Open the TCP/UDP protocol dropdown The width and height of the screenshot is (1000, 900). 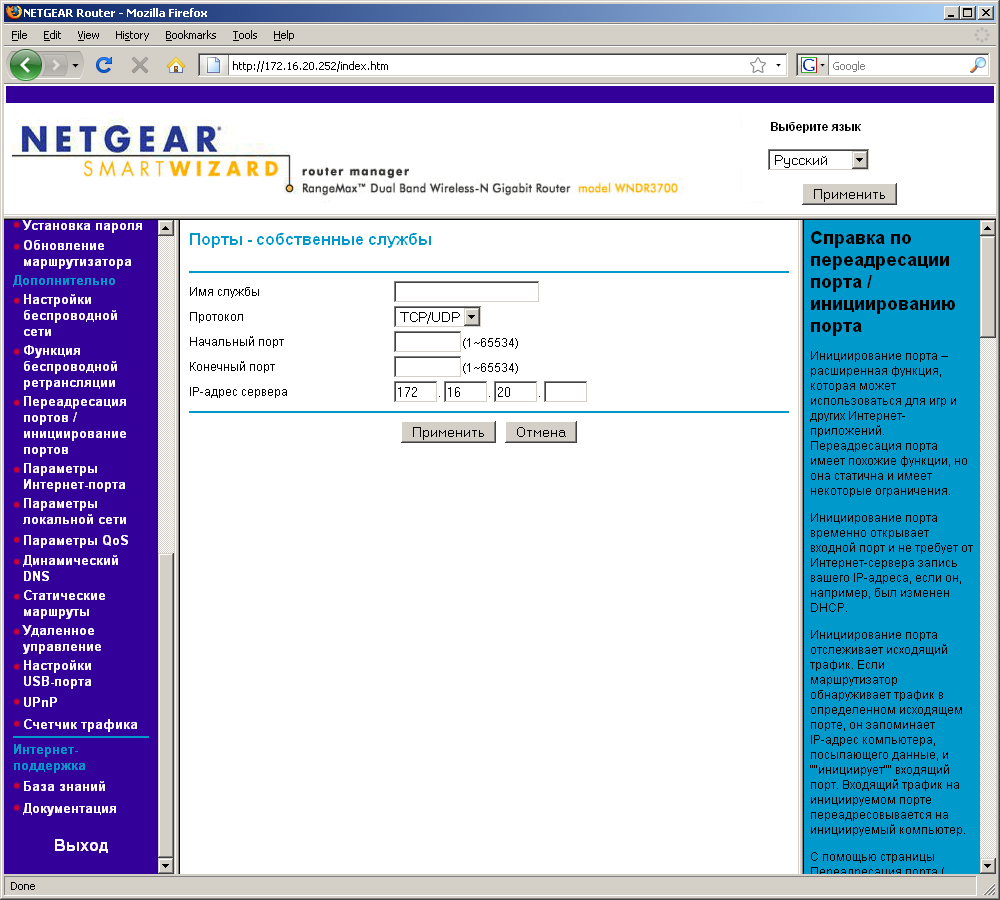[x=438, y=316]
